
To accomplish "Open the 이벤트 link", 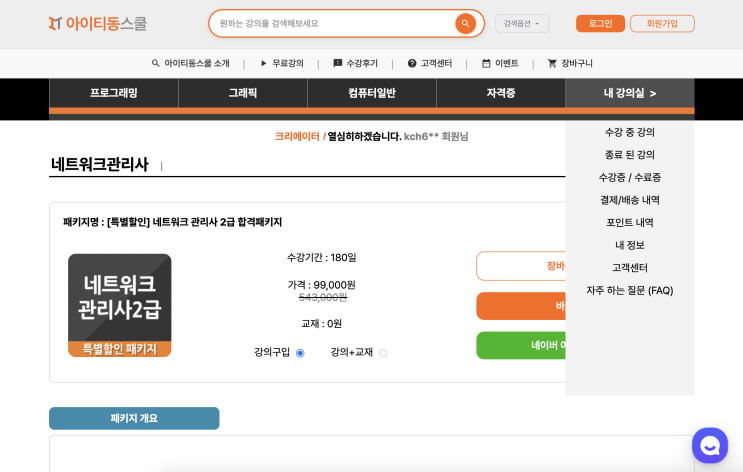I will point(507,63).
